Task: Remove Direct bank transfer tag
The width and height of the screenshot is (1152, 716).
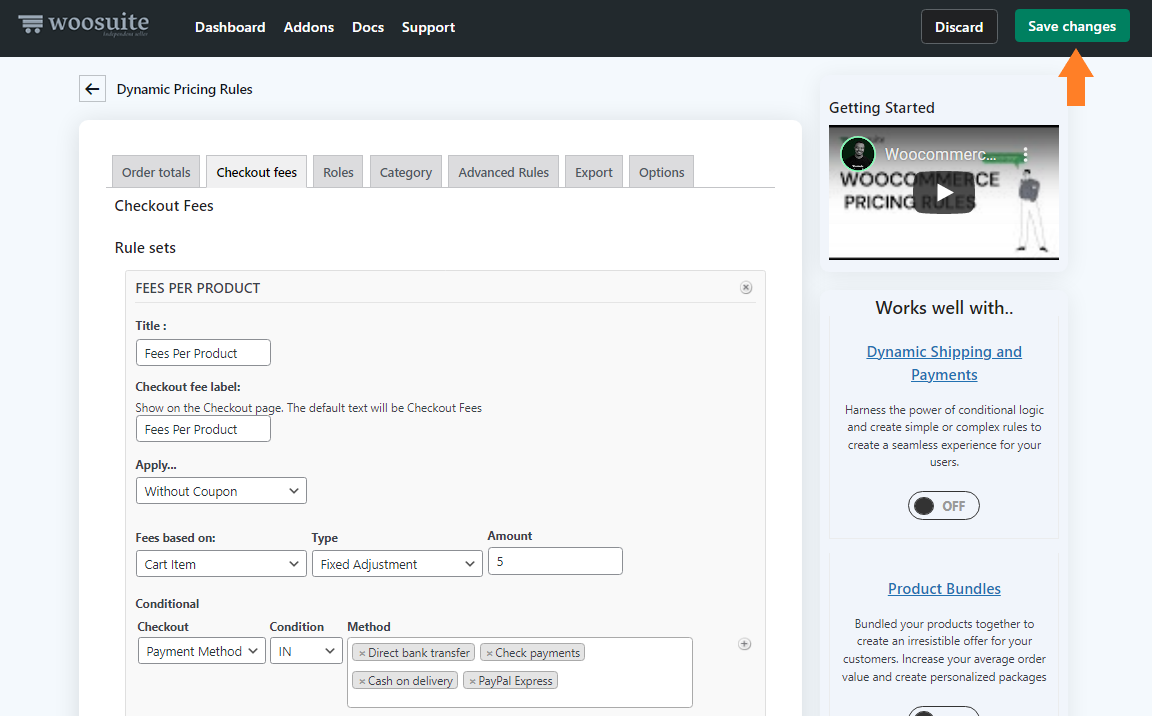Action: click(362, 653)
